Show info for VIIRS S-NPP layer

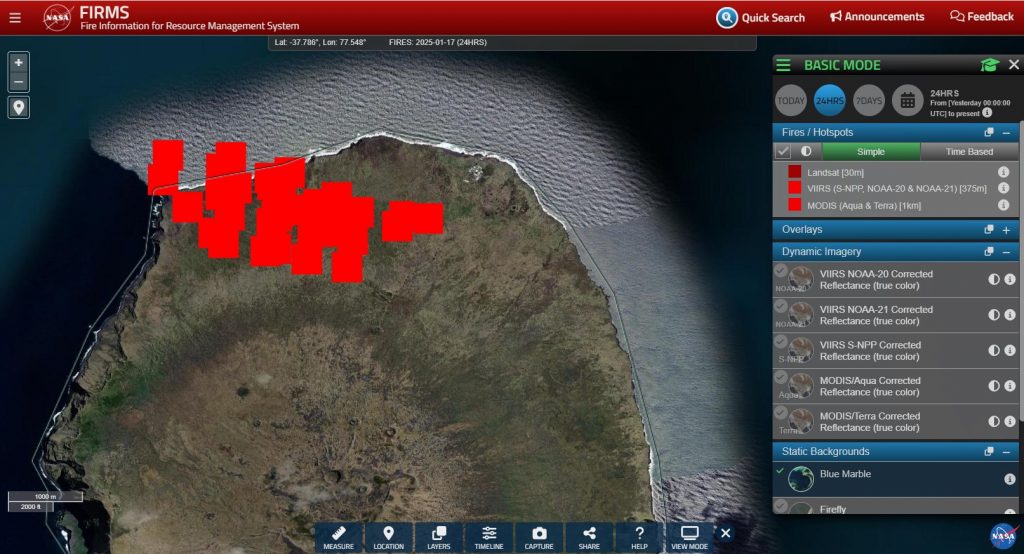click(1010, 350)
